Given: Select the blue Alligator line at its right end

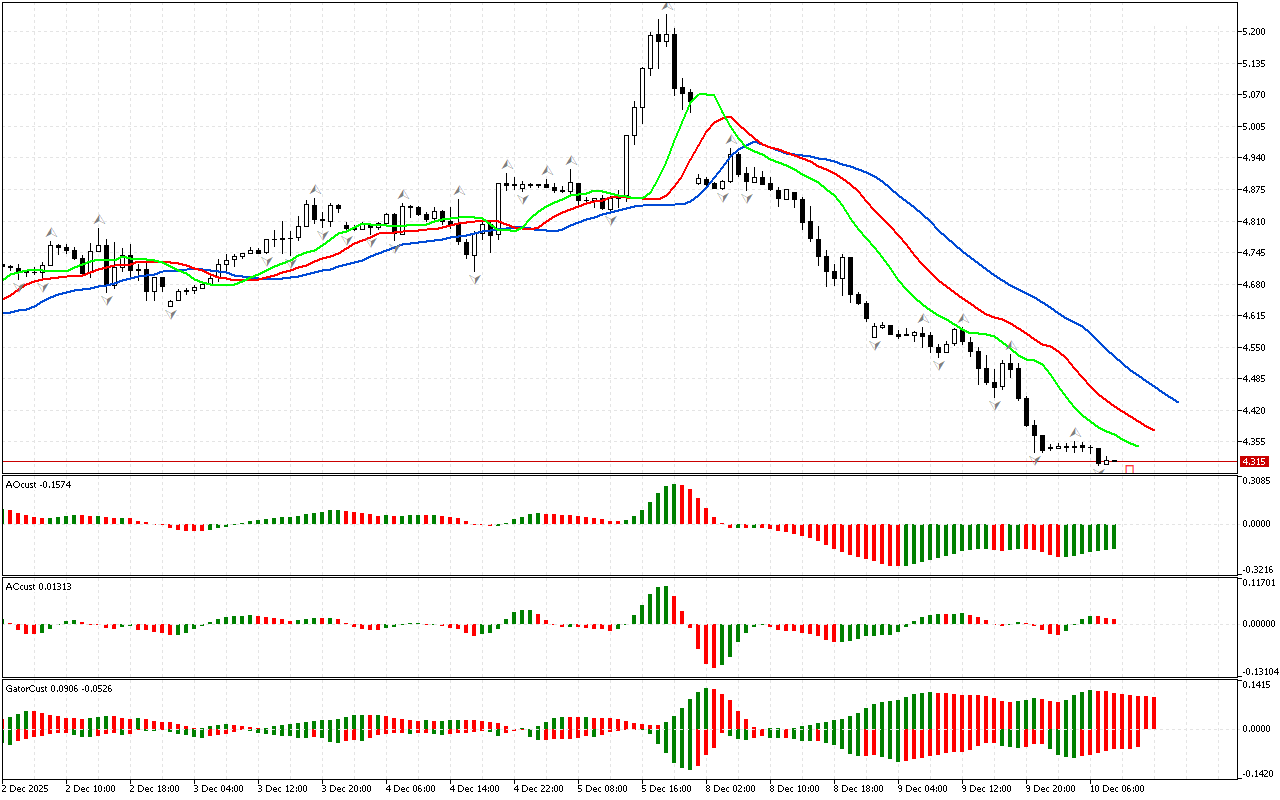Looking at the screenshot, I should pyautogui.click(x=1176, y=401).
